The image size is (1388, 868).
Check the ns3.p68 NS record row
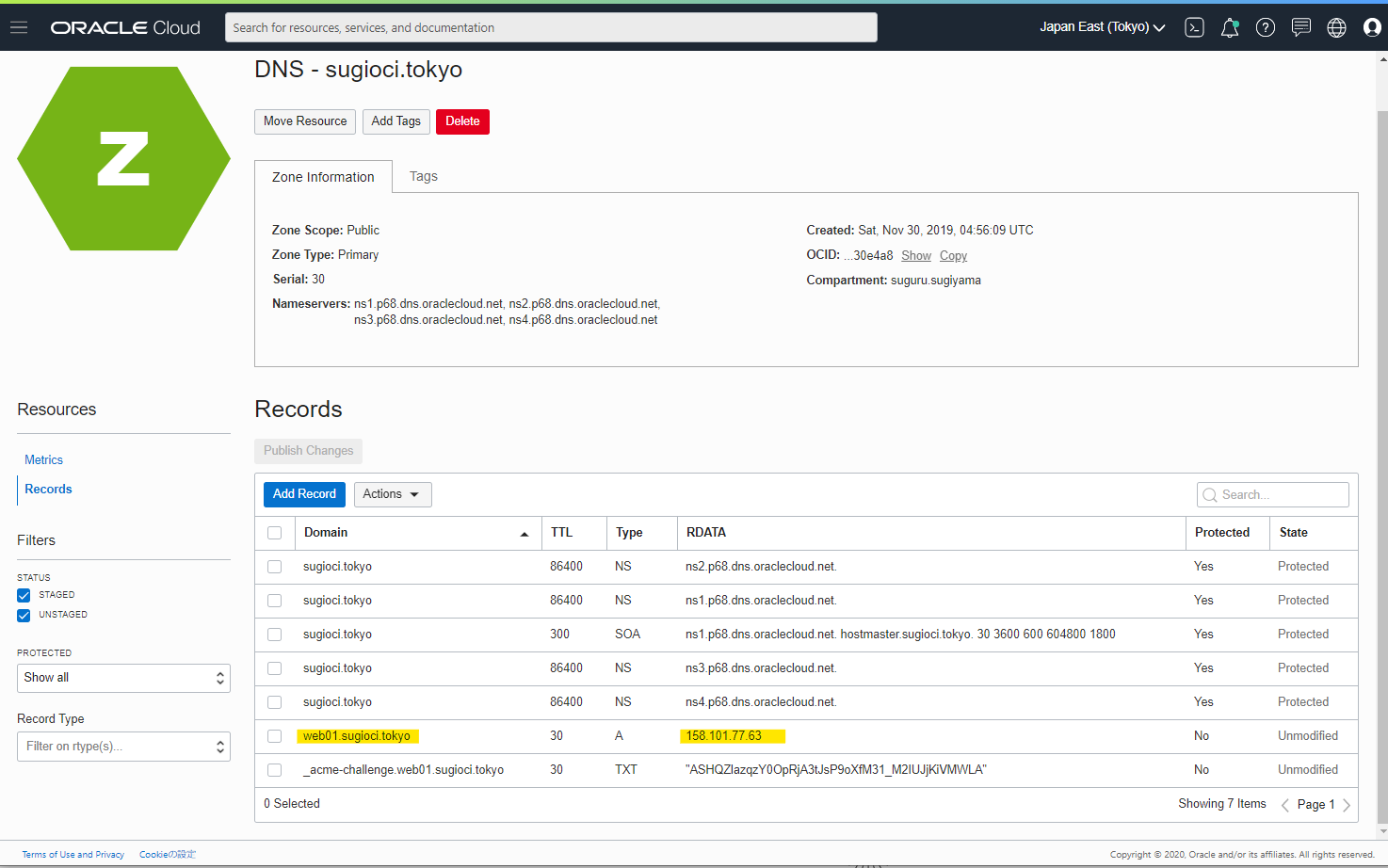pos(275,668)
